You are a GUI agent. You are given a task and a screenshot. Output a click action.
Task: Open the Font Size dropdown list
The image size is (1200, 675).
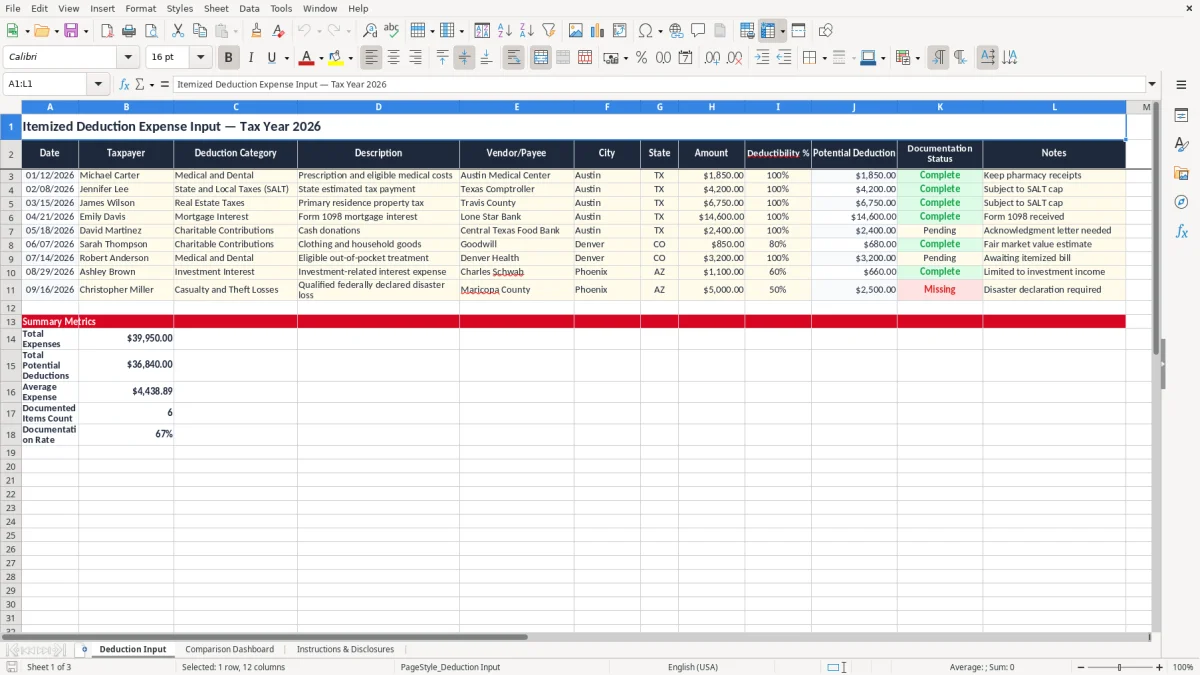[x=200, y=58]
